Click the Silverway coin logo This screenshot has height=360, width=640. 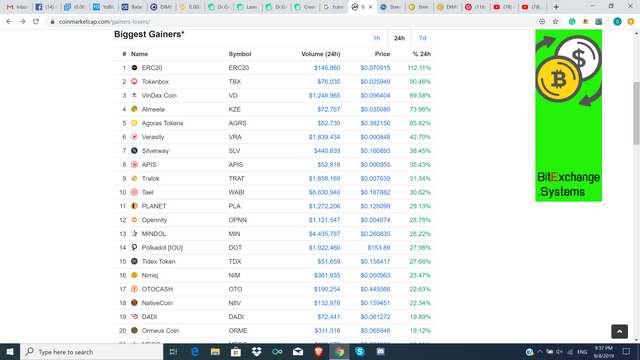click(x=134, y=151)
